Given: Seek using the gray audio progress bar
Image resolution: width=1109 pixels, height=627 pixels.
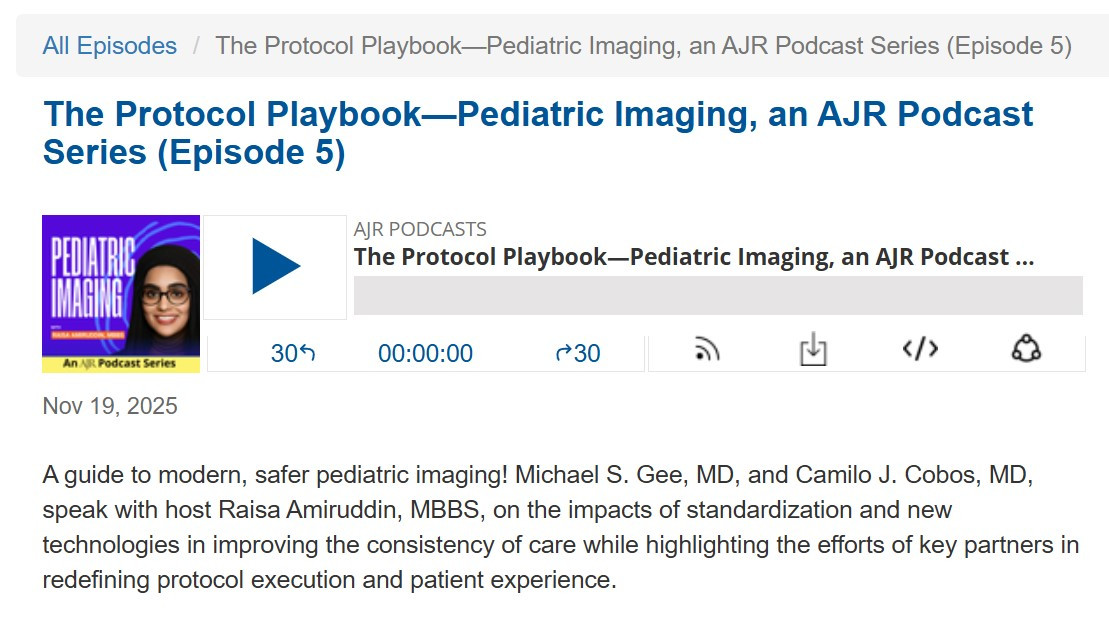Looking at the screenshot, I should click(718, 296).
